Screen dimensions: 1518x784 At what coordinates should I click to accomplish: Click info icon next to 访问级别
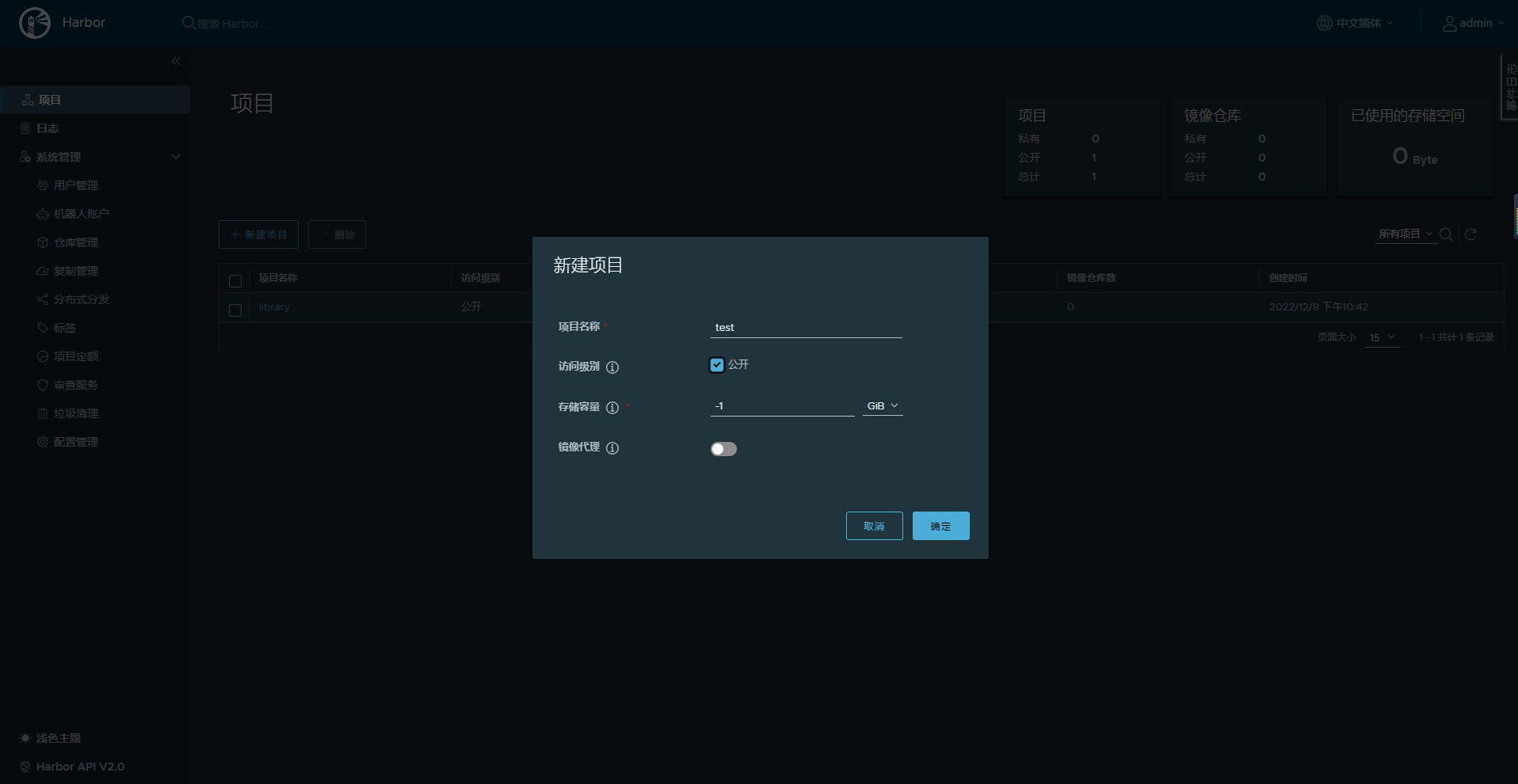click(x=612, y=367)
